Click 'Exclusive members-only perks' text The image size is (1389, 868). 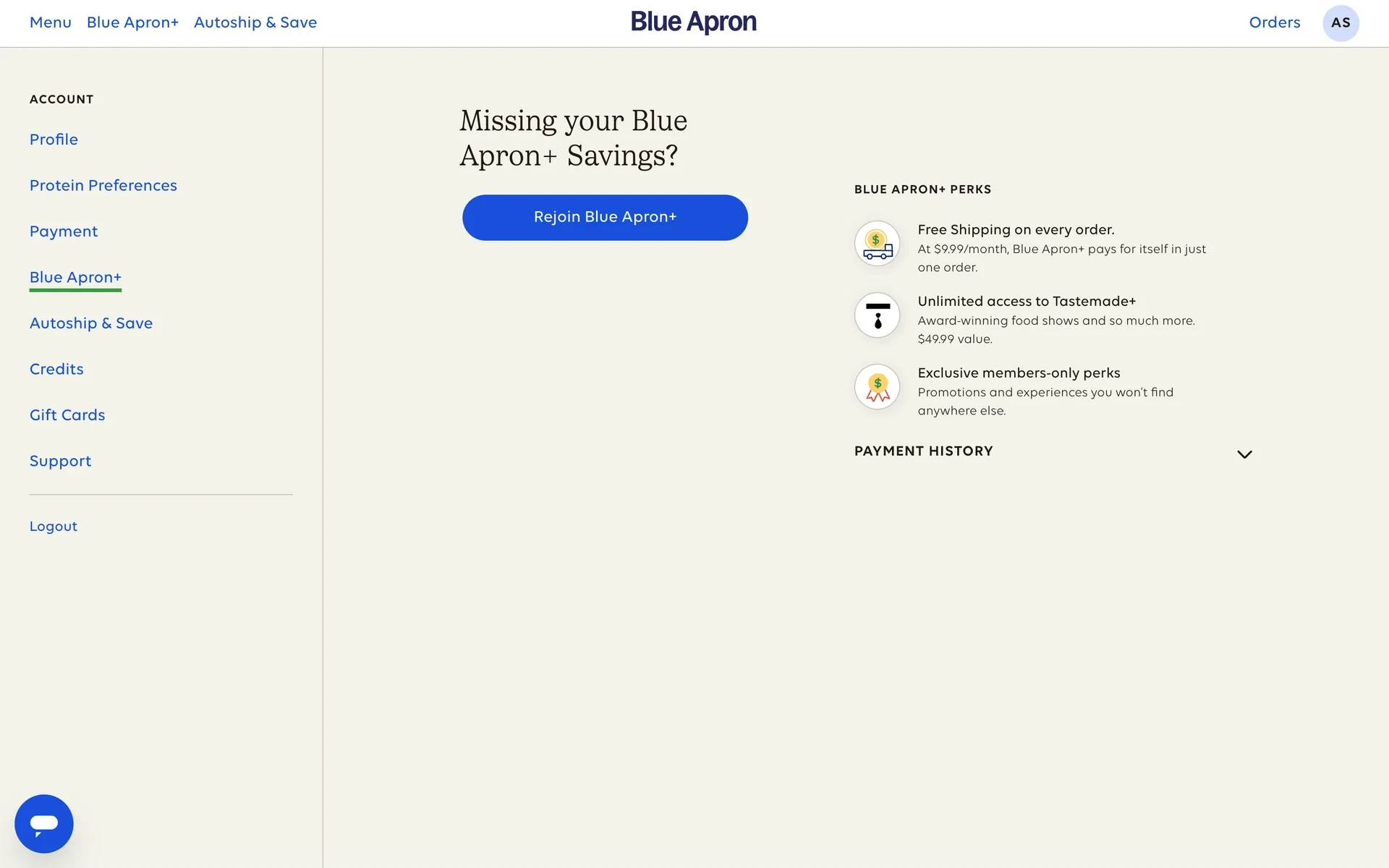[1019, 373]
